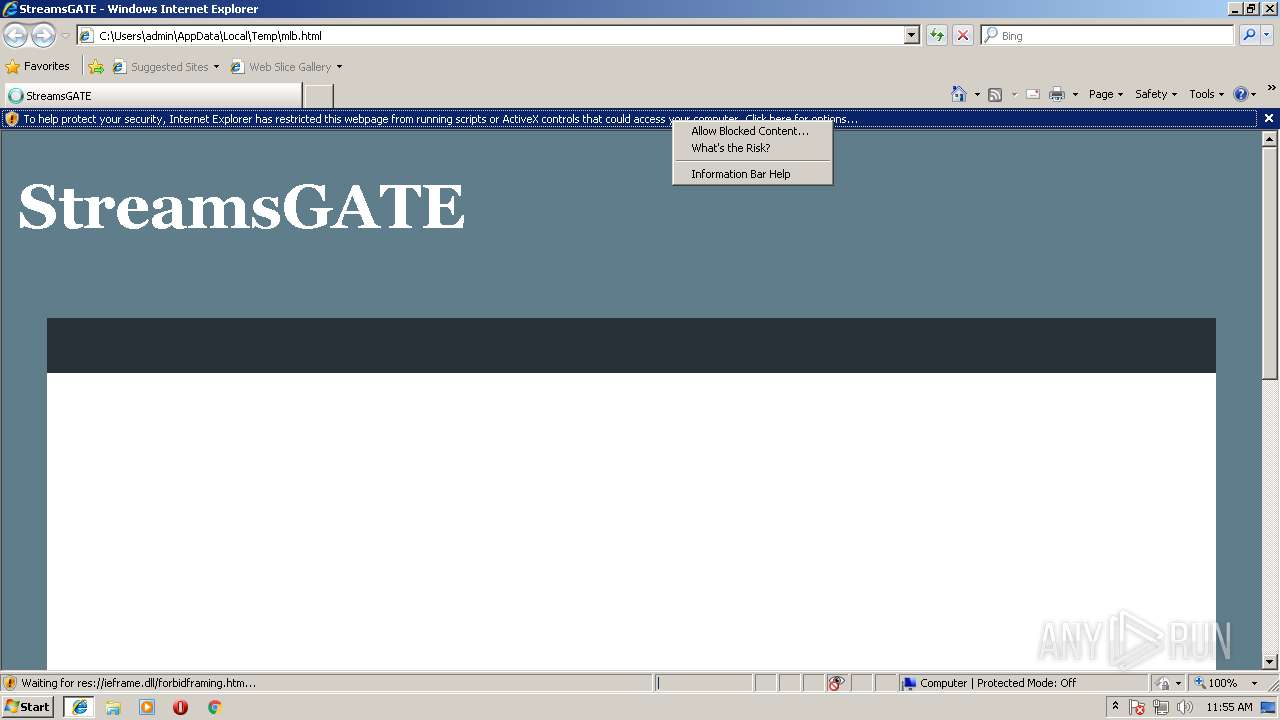The height and width of the screenshot is (720, 1280).
Task: Click the Print toolbar icon
Action: 1057,94
